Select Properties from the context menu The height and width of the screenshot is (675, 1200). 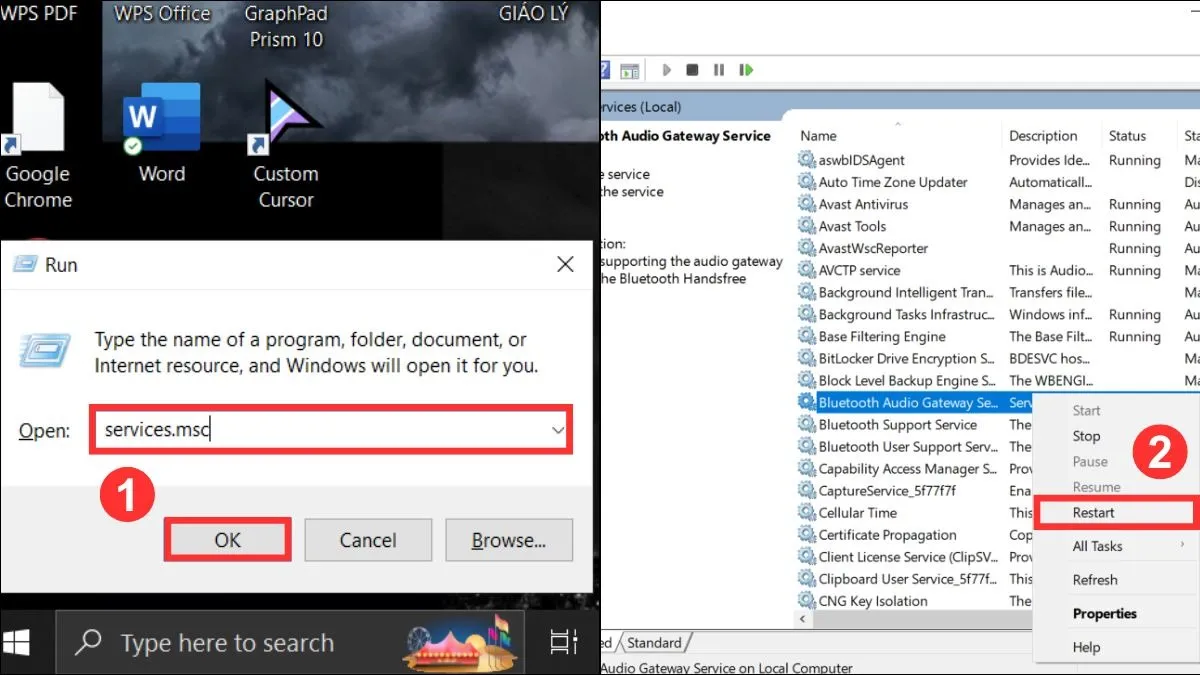[1104, 613]
